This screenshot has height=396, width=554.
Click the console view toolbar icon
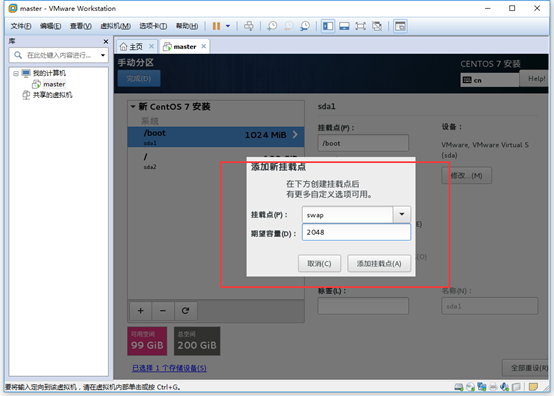[x=400, y=26]
